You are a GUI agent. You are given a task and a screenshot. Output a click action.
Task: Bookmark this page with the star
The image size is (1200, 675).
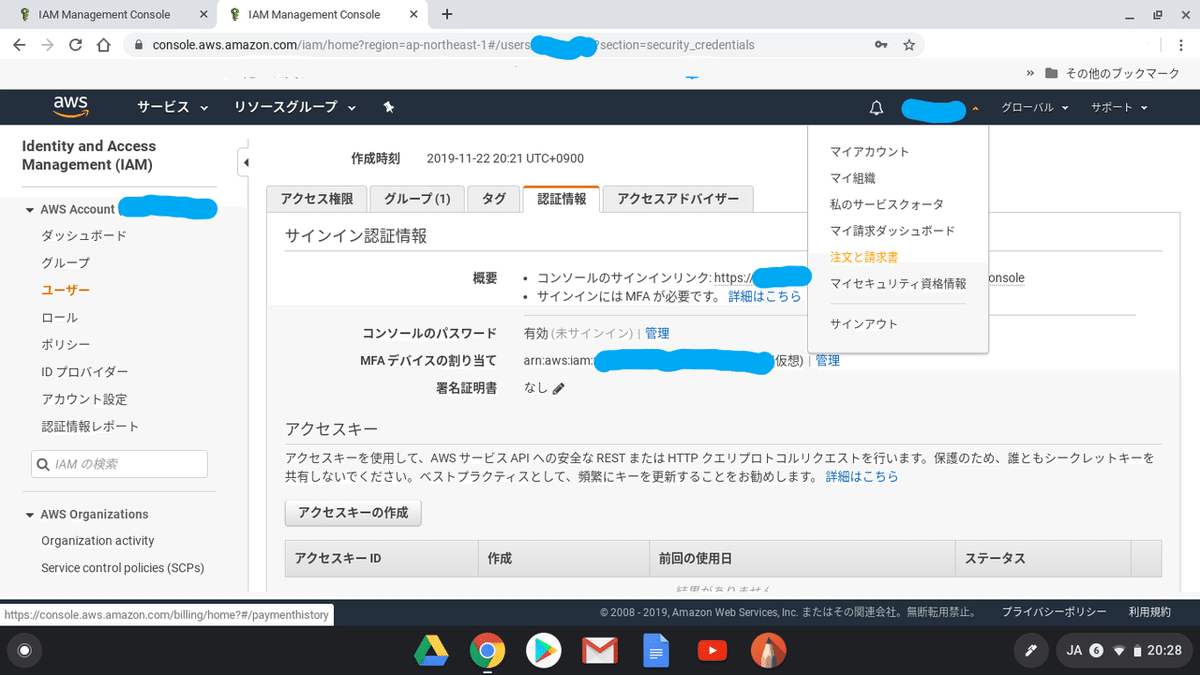point(911,44)
